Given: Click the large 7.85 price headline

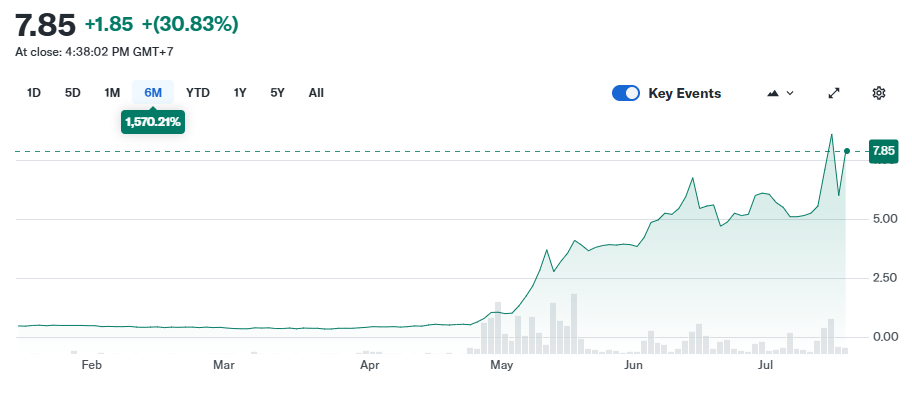Looking at the screenshot, I should coord(45,25).
